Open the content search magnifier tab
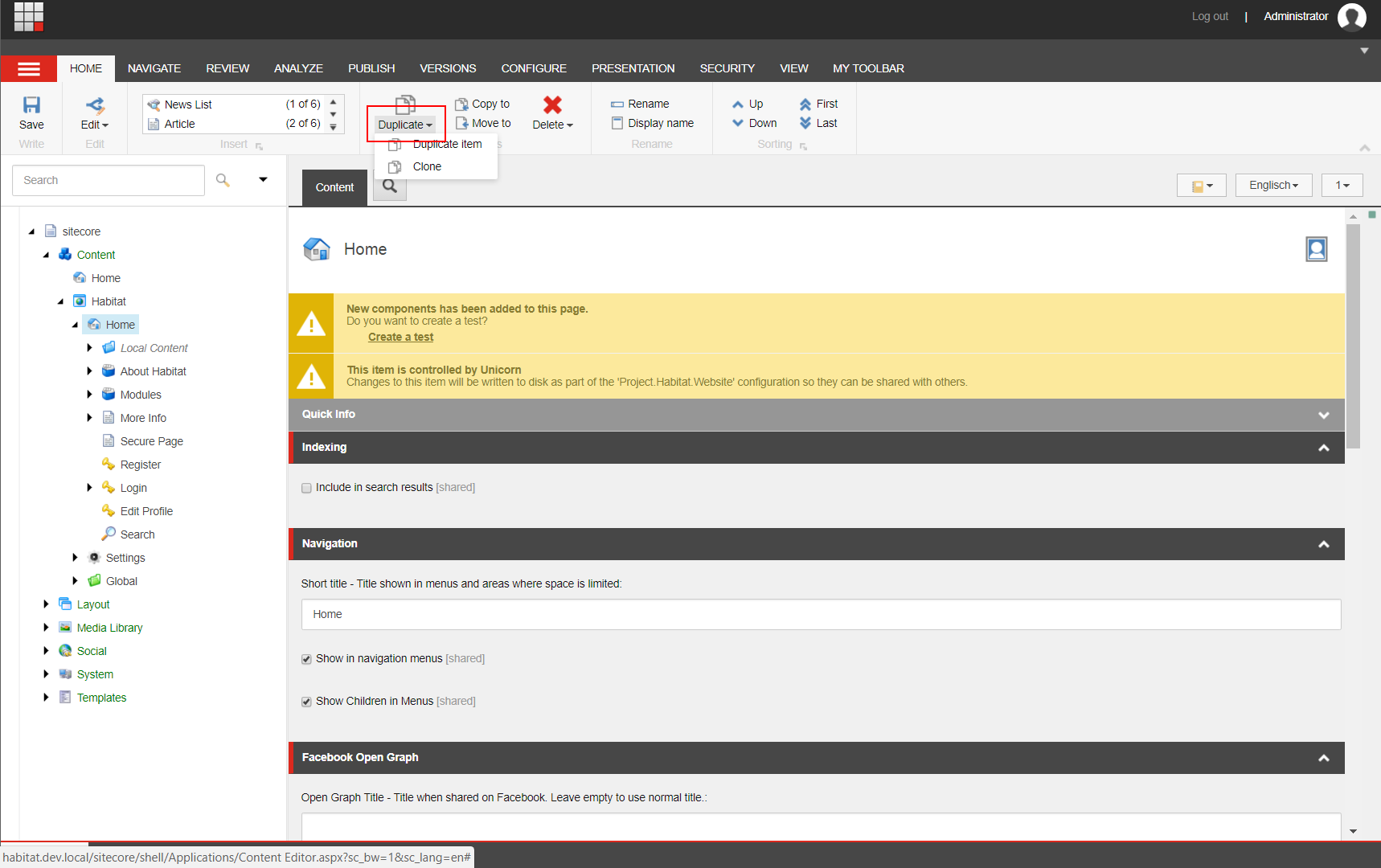This screenshot has height=868, width=1381. (x=390, y=186)
